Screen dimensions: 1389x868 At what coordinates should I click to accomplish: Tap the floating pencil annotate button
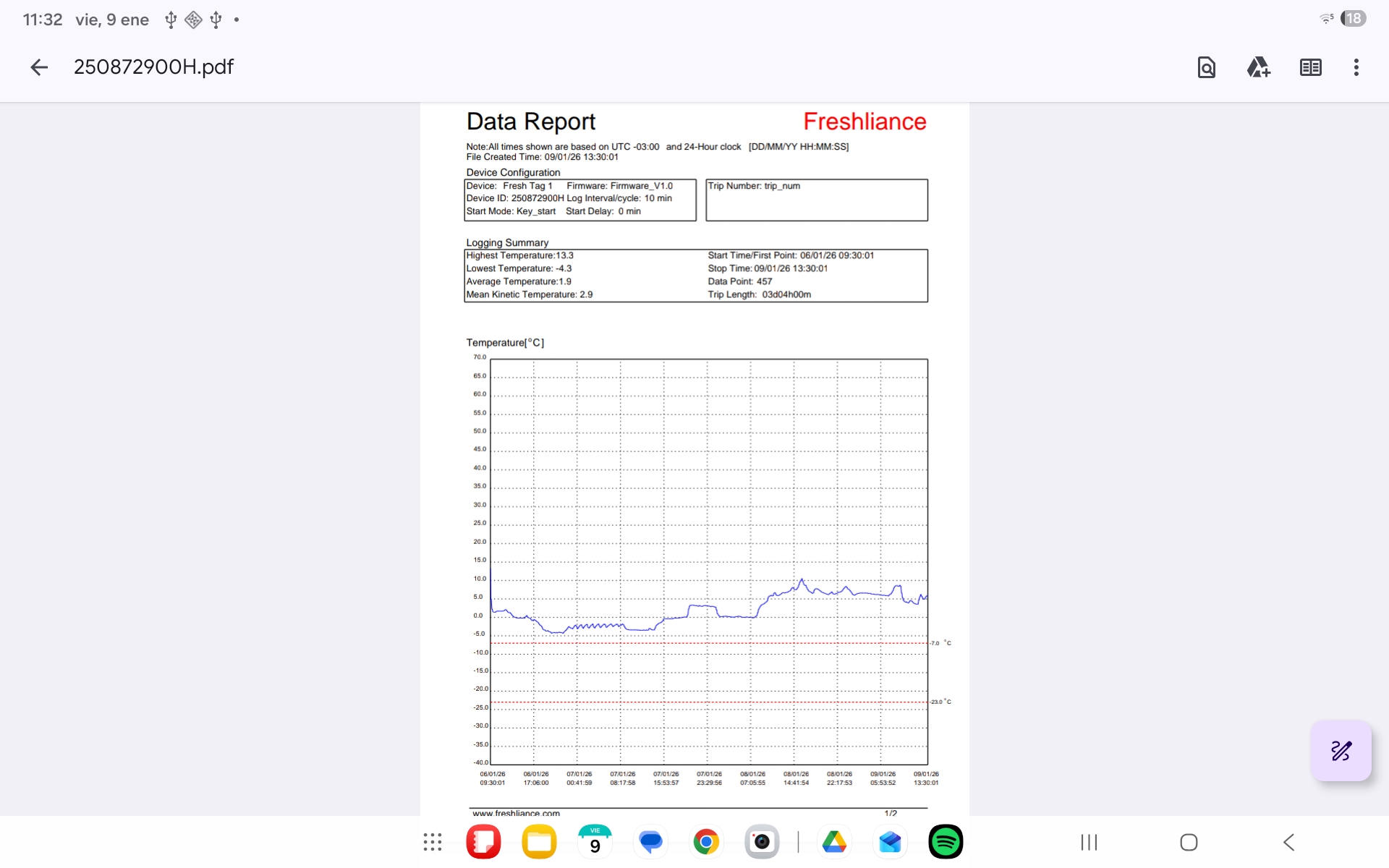coord(1341,751)
